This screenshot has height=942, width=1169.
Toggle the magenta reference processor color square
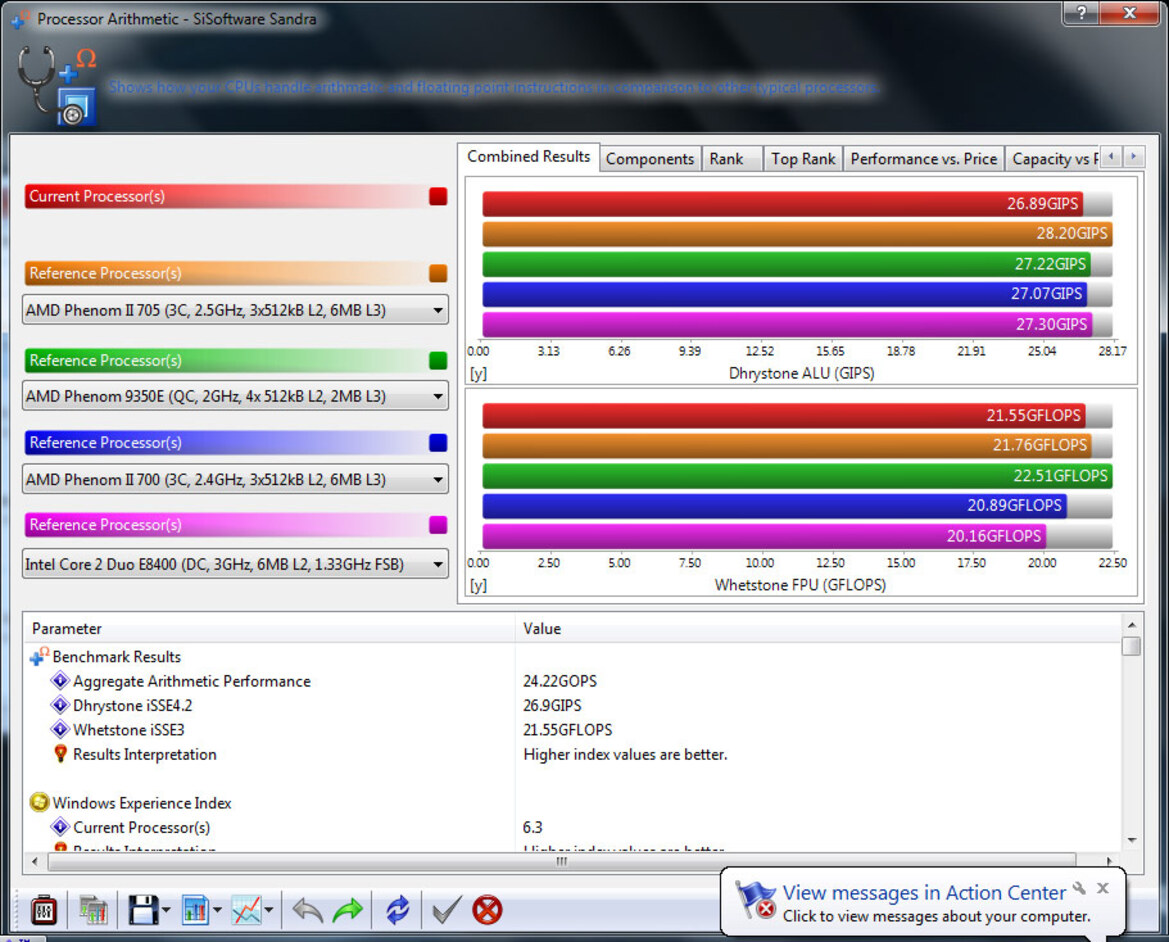[x=438, y=525]
